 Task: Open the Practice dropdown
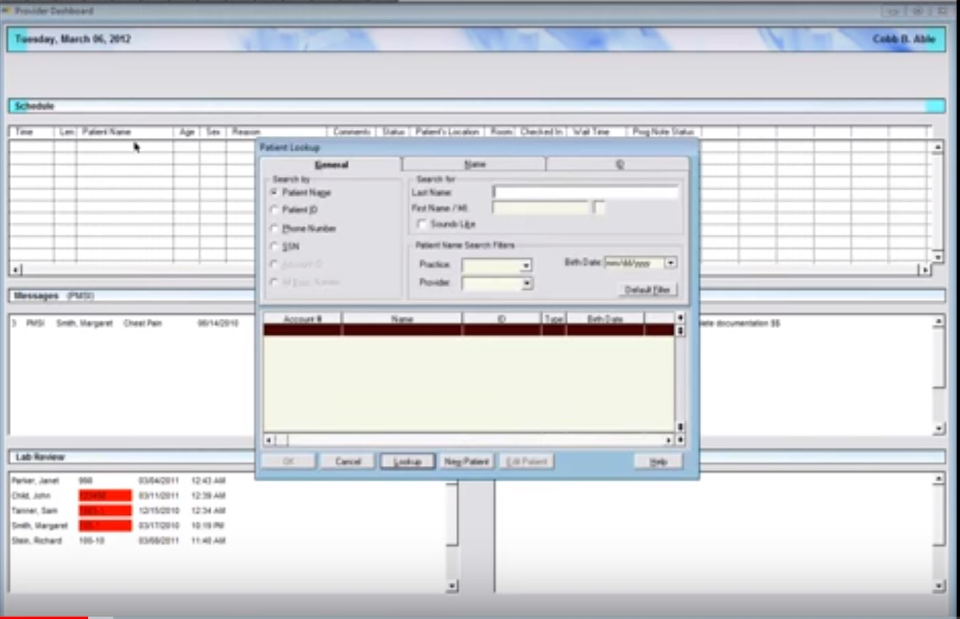[526, 265]
